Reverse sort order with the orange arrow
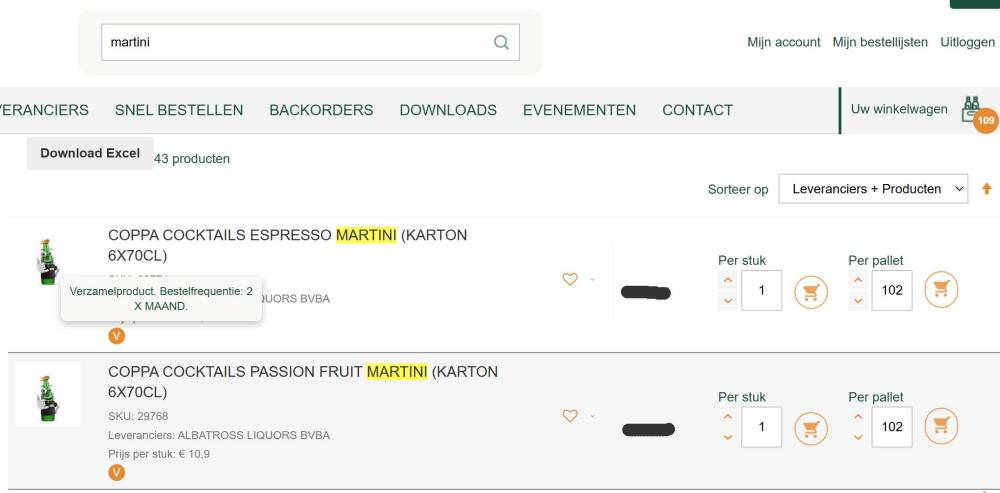This screenshot has width=1000, height=493. (x=987, y=189)
